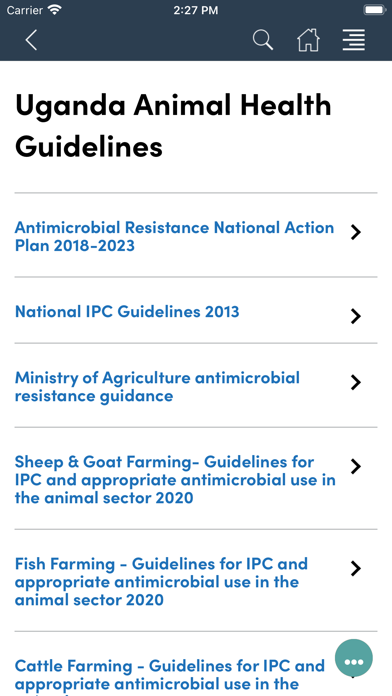
Task: Open Cattle Farming guidelines link
Action: click(170, 675)
